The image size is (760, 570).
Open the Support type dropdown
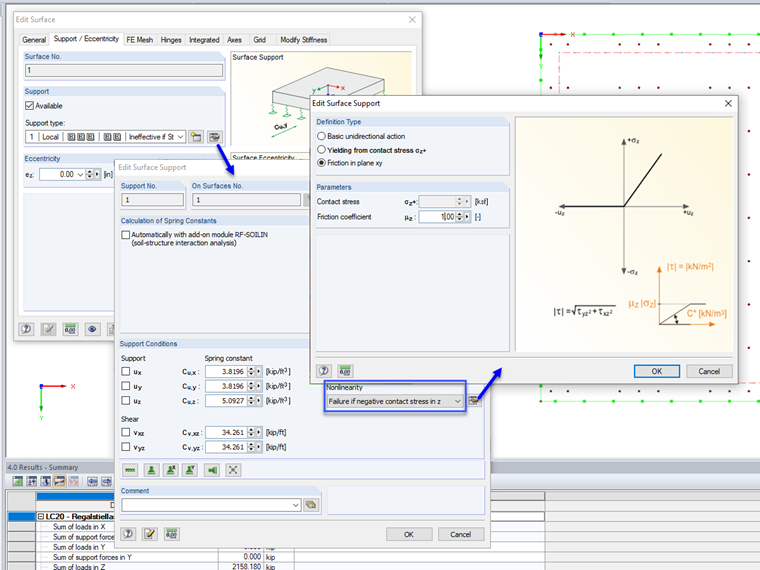[180, 137]
